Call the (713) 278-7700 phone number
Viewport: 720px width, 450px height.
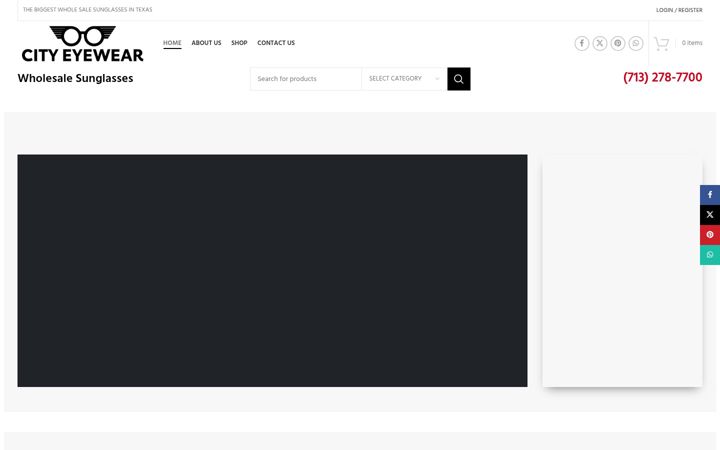tap(663, 77)
